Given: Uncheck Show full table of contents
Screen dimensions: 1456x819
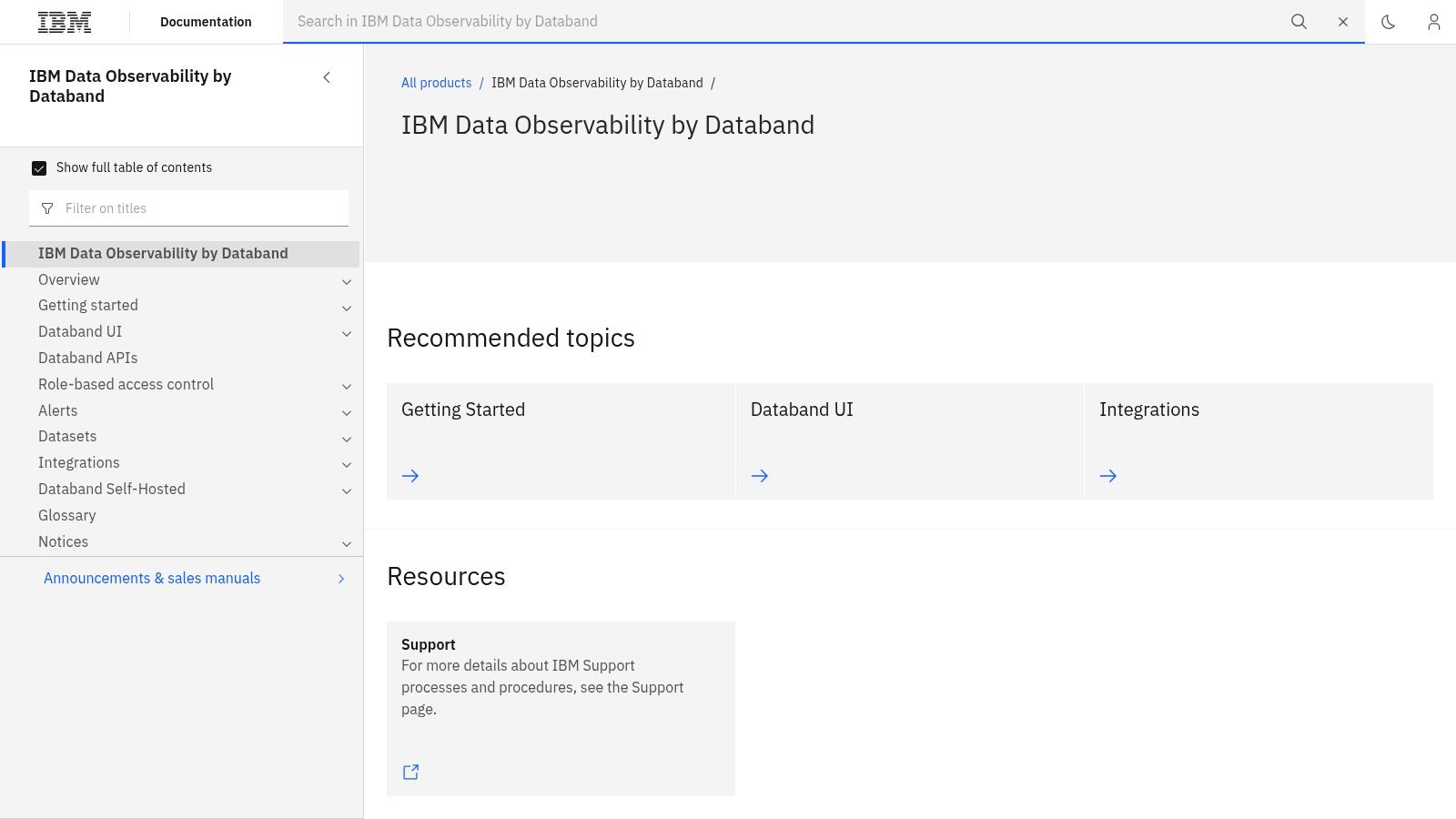Looking at the screenshot, I should [x=39, y=168].
